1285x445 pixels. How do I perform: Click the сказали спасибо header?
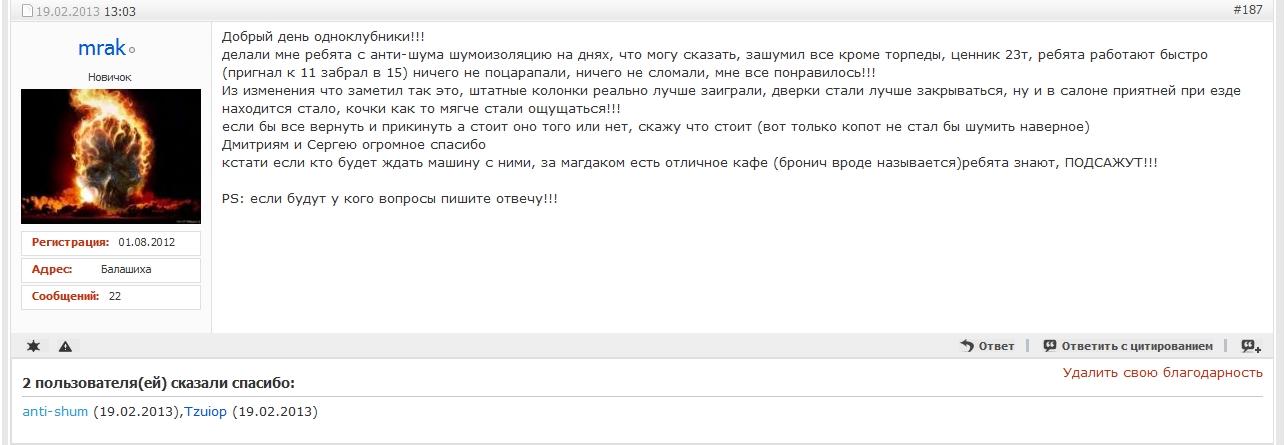158,383
